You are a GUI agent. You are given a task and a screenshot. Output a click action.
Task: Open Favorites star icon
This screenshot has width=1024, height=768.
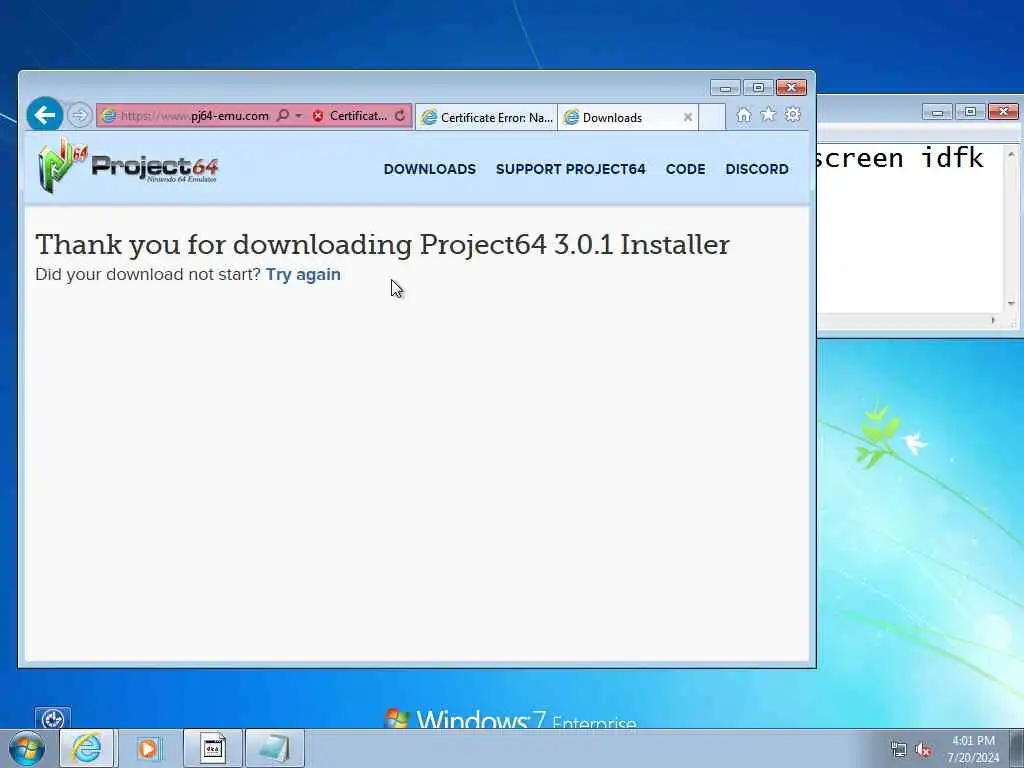click(768, 115)
